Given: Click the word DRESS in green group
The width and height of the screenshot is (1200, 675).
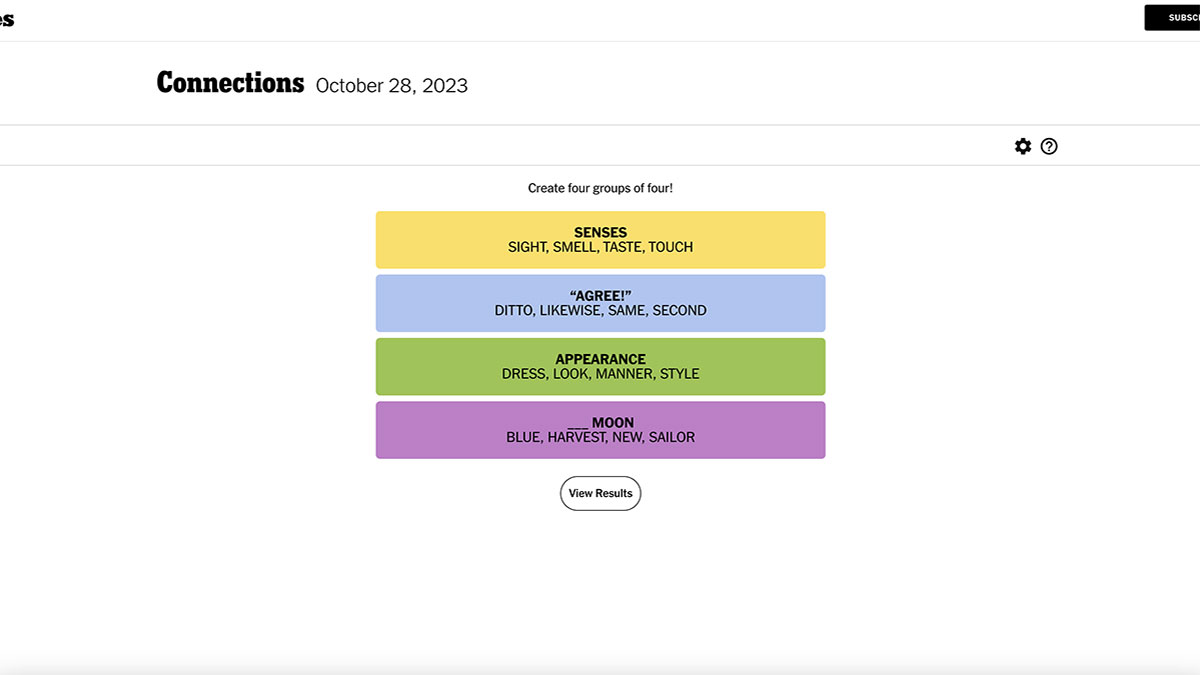Looking at the screenshot, I should pos(523,374).
